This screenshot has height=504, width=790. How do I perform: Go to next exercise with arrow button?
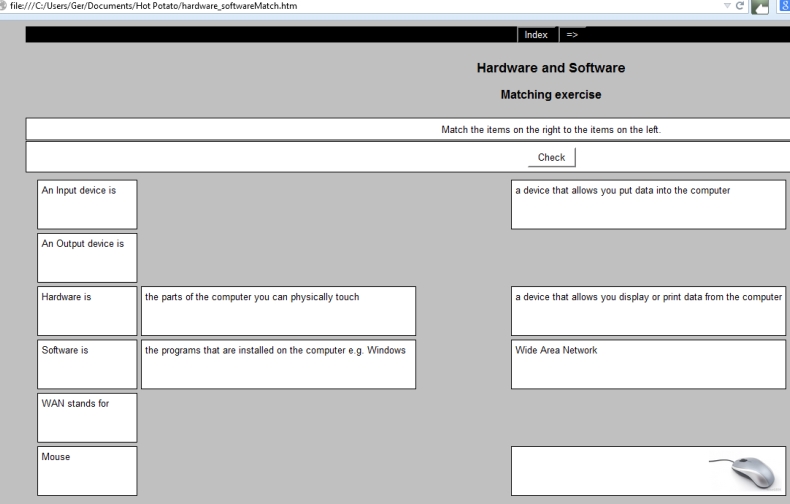(x=572, y=34)
